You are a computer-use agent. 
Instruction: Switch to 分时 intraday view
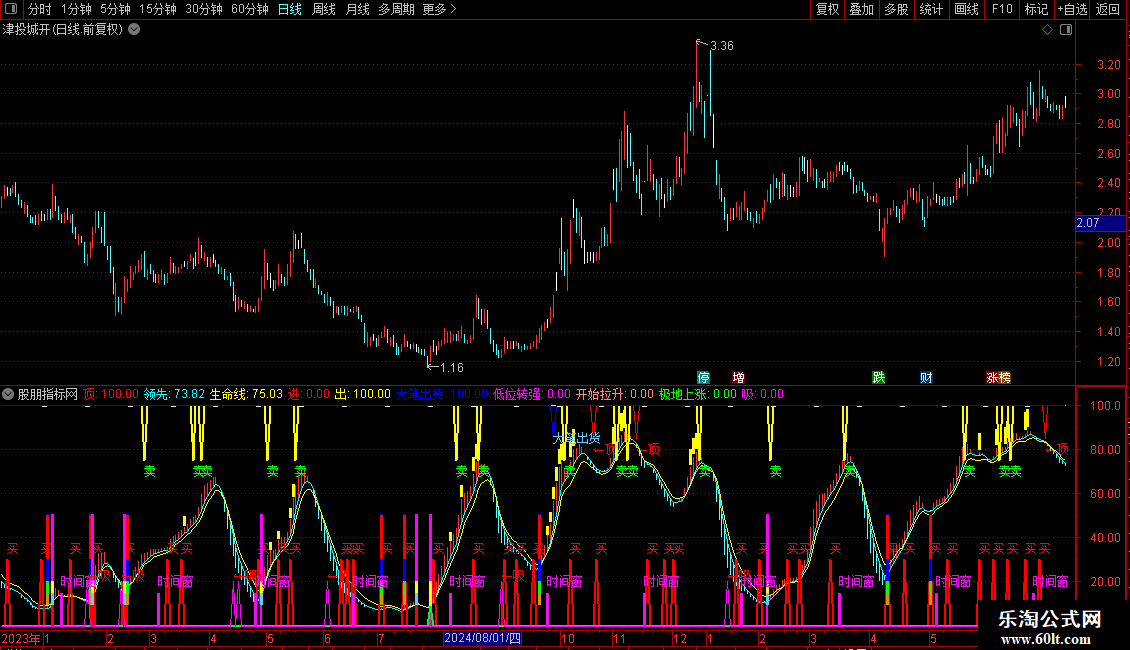click(x=40, y=9)
